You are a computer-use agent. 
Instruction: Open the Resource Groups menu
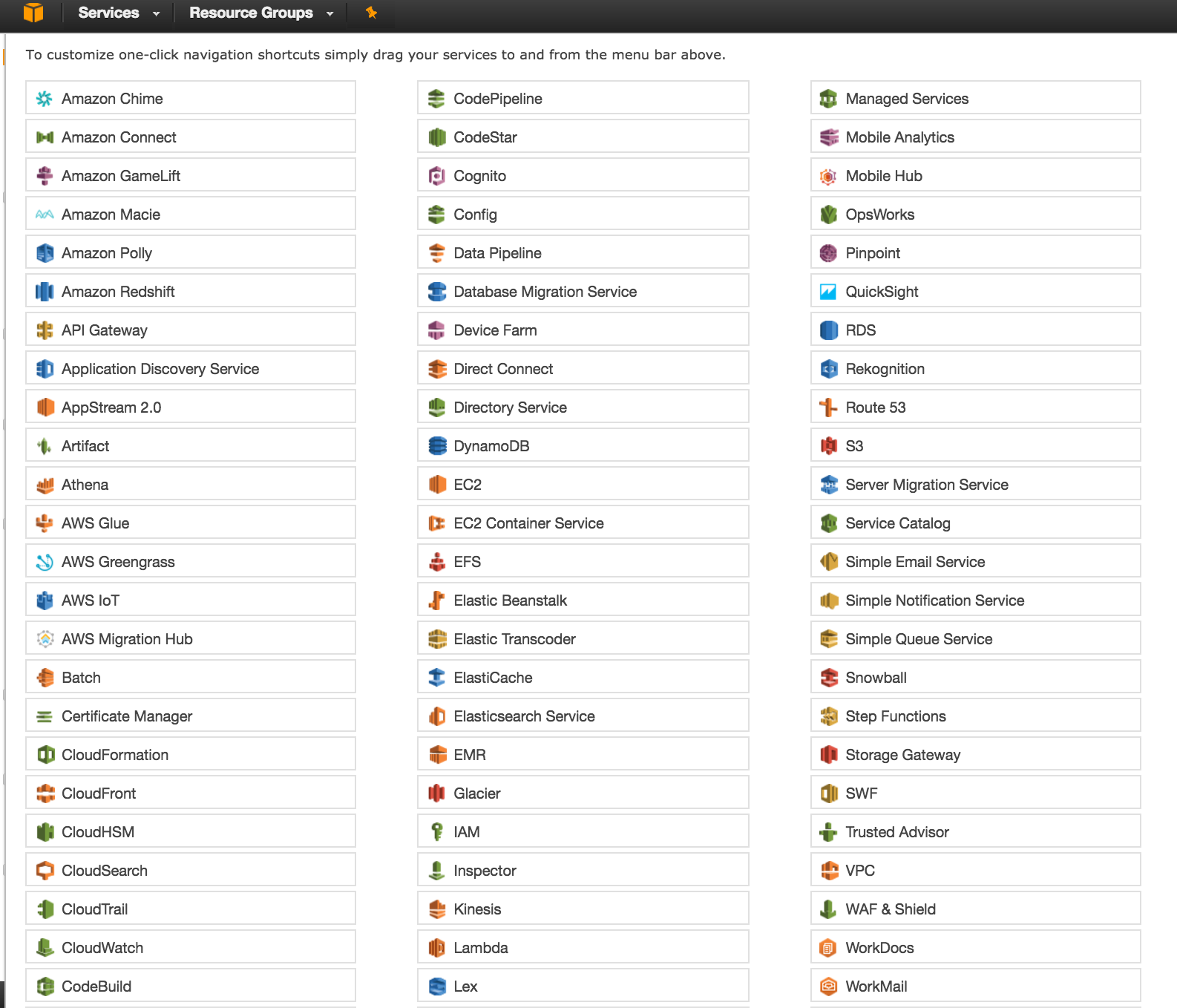tap(251, 13)
